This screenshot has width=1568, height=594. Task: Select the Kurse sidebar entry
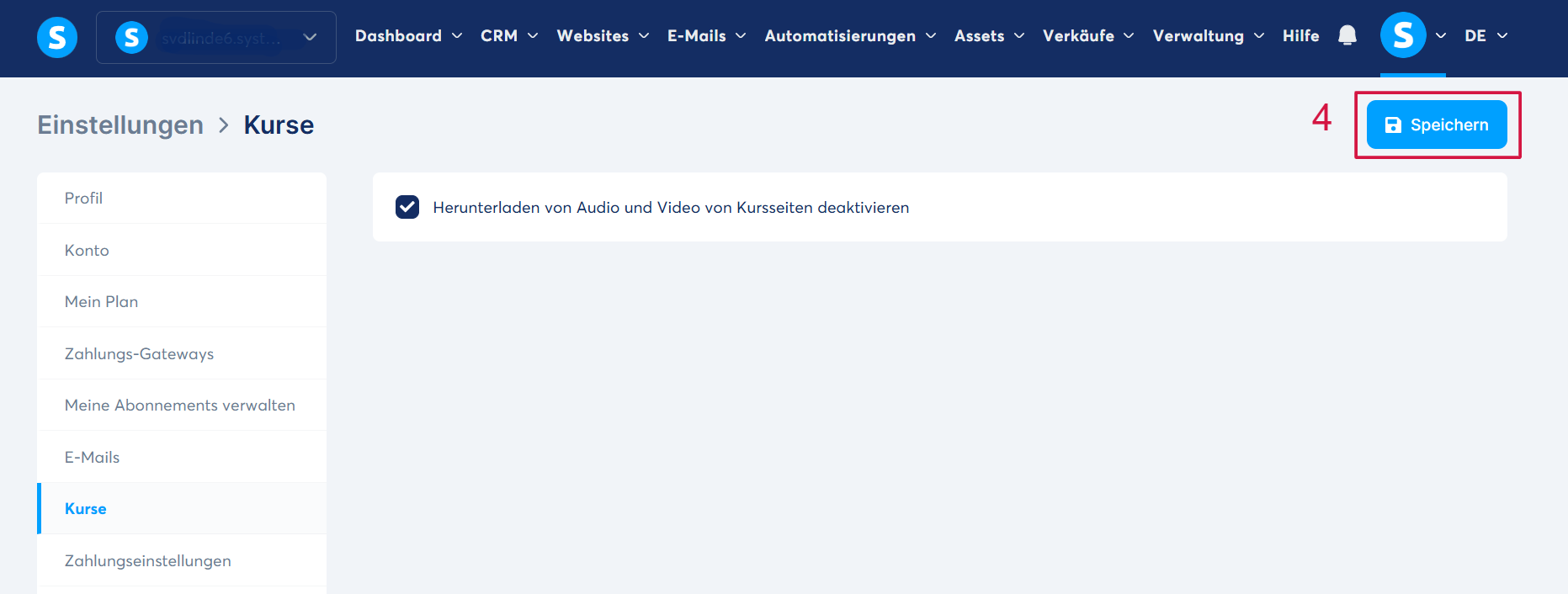tap(182, 508)
